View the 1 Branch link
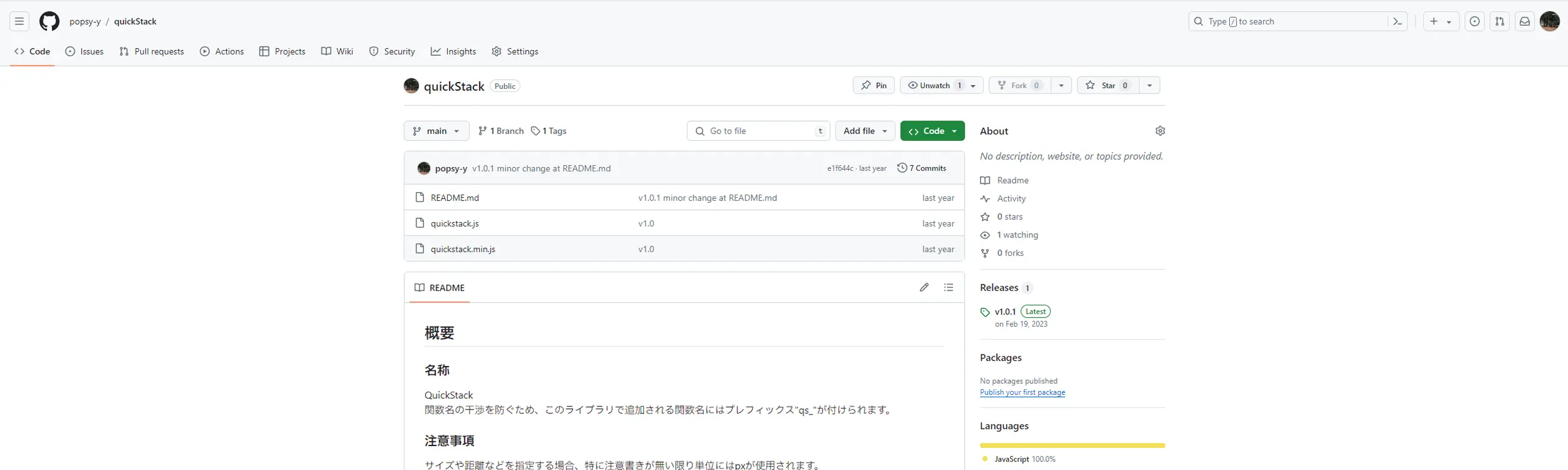The height and width of the screenshot is (470, 1568). (x=501, y=131)
